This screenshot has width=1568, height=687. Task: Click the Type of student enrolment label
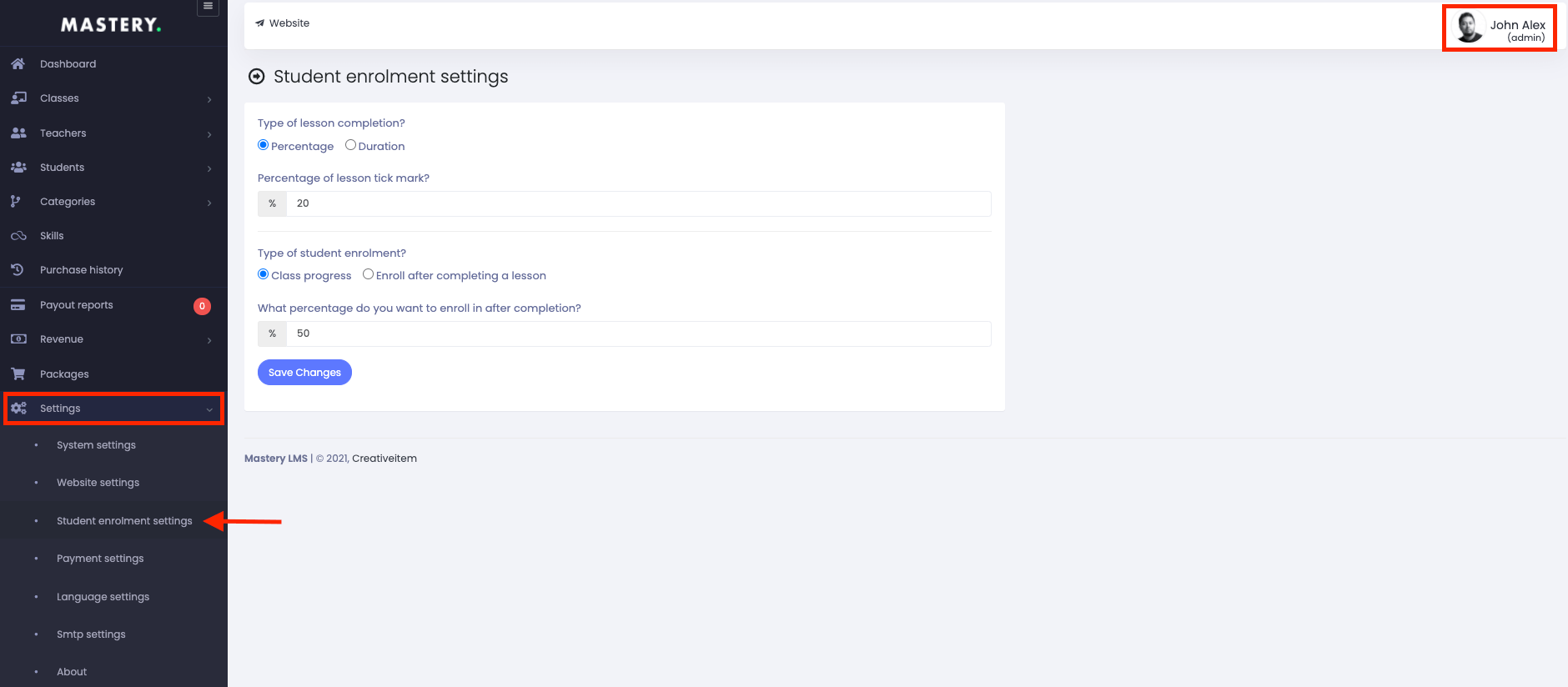[x=332, y=253]
